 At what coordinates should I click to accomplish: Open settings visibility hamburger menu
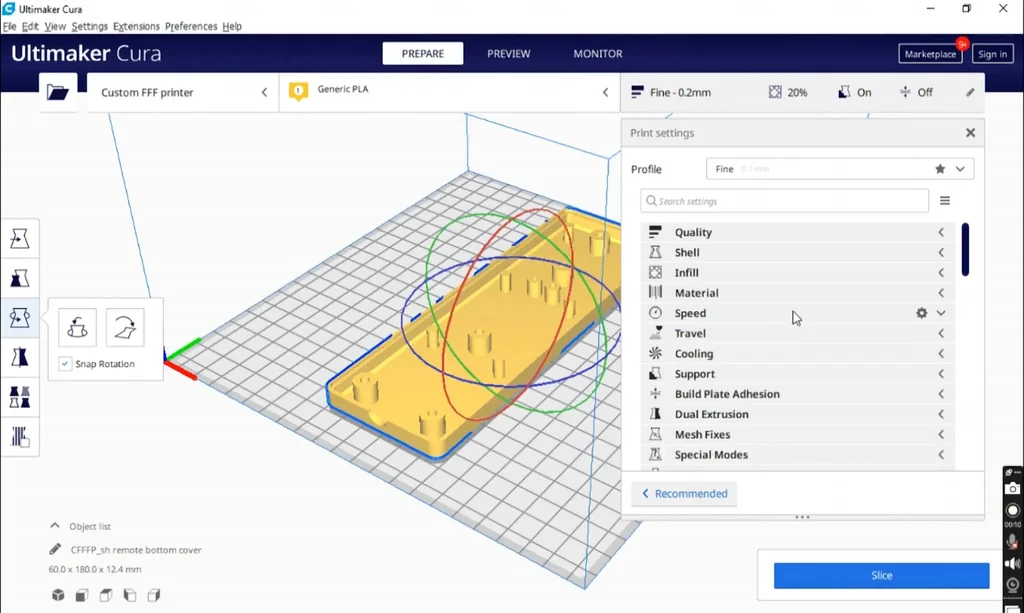(945, 200)
